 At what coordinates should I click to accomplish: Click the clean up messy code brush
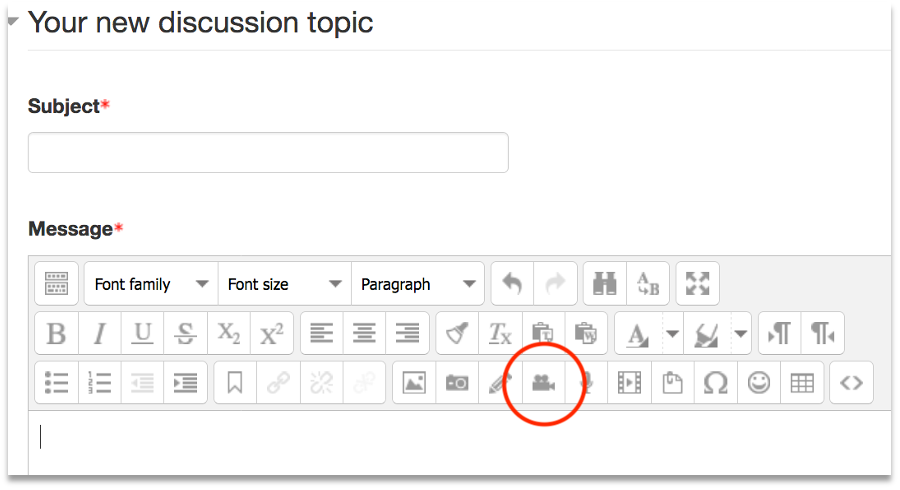(458, 333)
